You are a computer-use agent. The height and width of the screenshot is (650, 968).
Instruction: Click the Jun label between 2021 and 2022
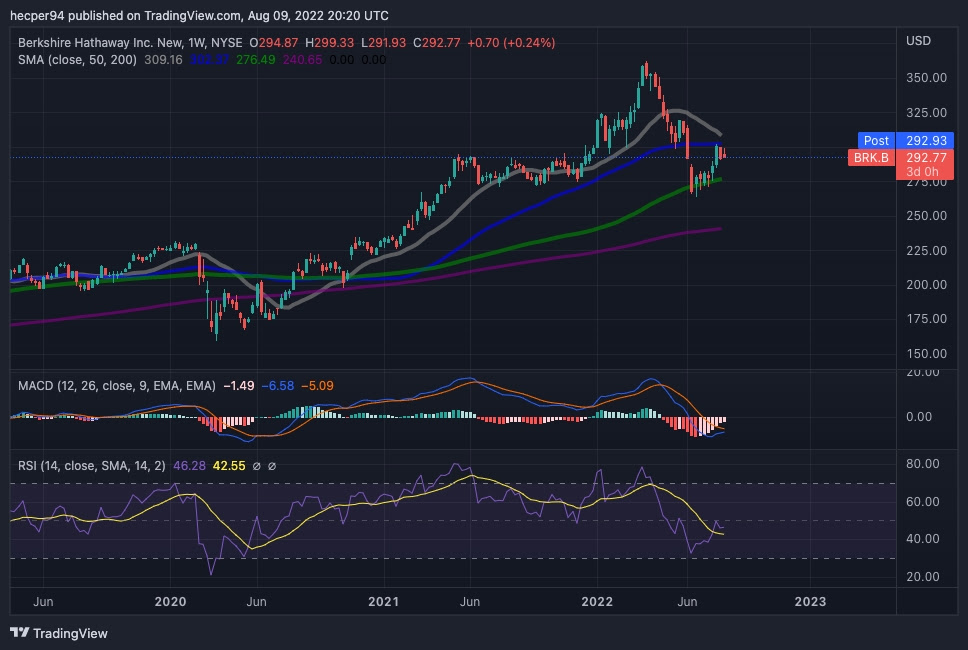(x=470, y=601)
